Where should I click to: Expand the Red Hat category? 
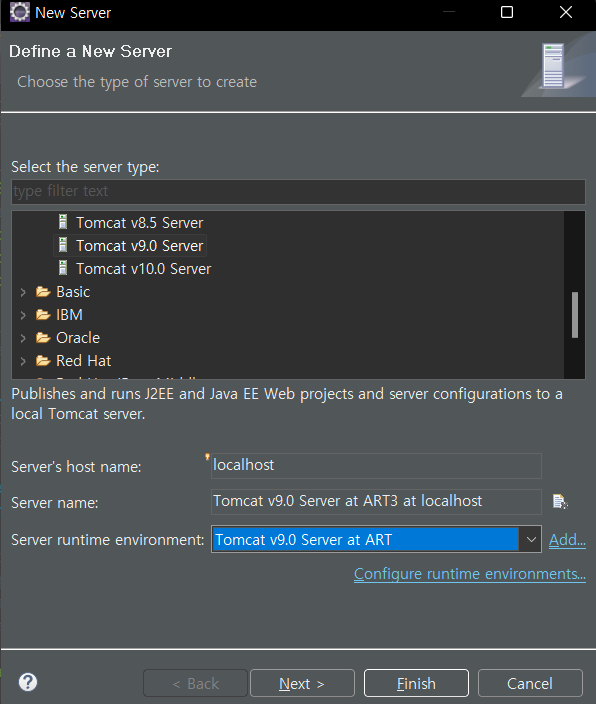pos(23,361)
